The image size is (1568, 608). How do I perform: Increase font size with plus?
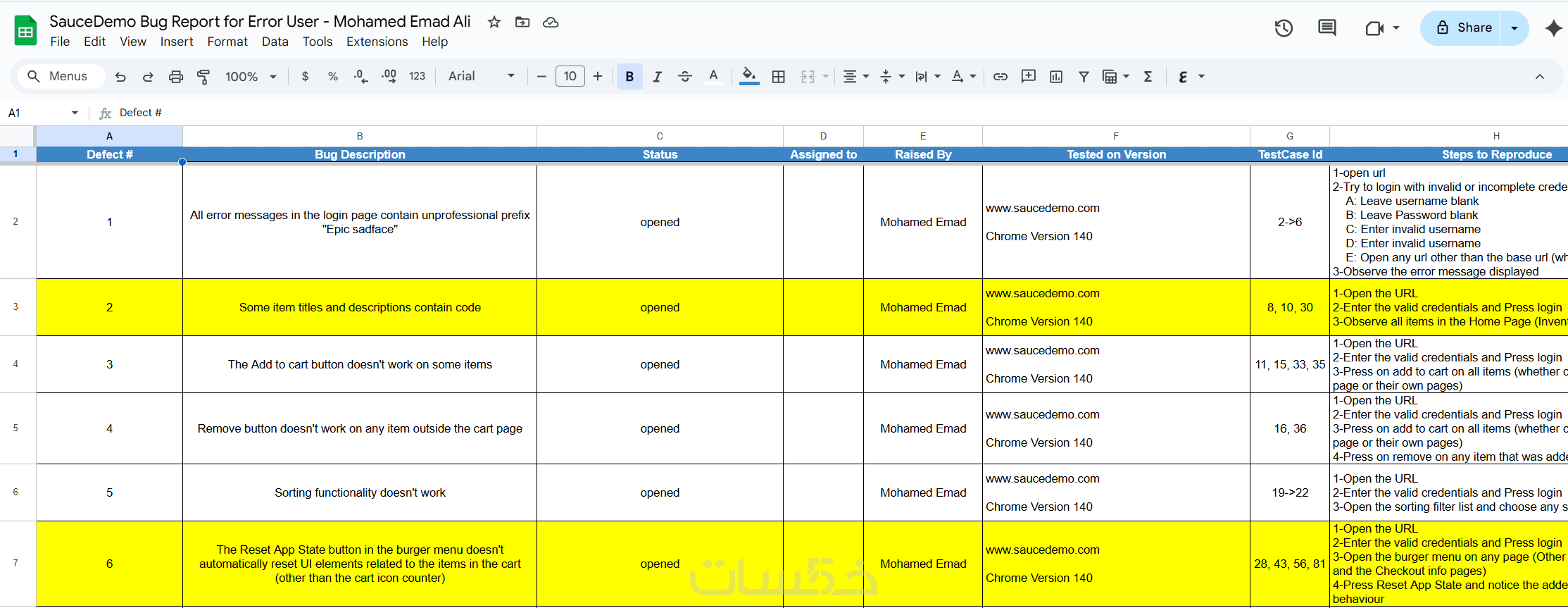(x=598, y=77)
